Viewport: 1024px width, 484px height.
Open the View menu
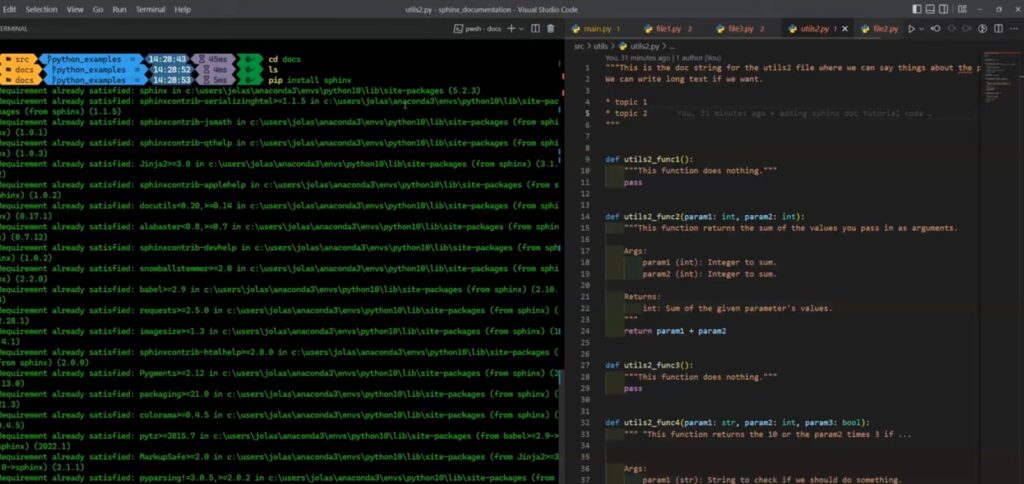[x=75, y=10]
